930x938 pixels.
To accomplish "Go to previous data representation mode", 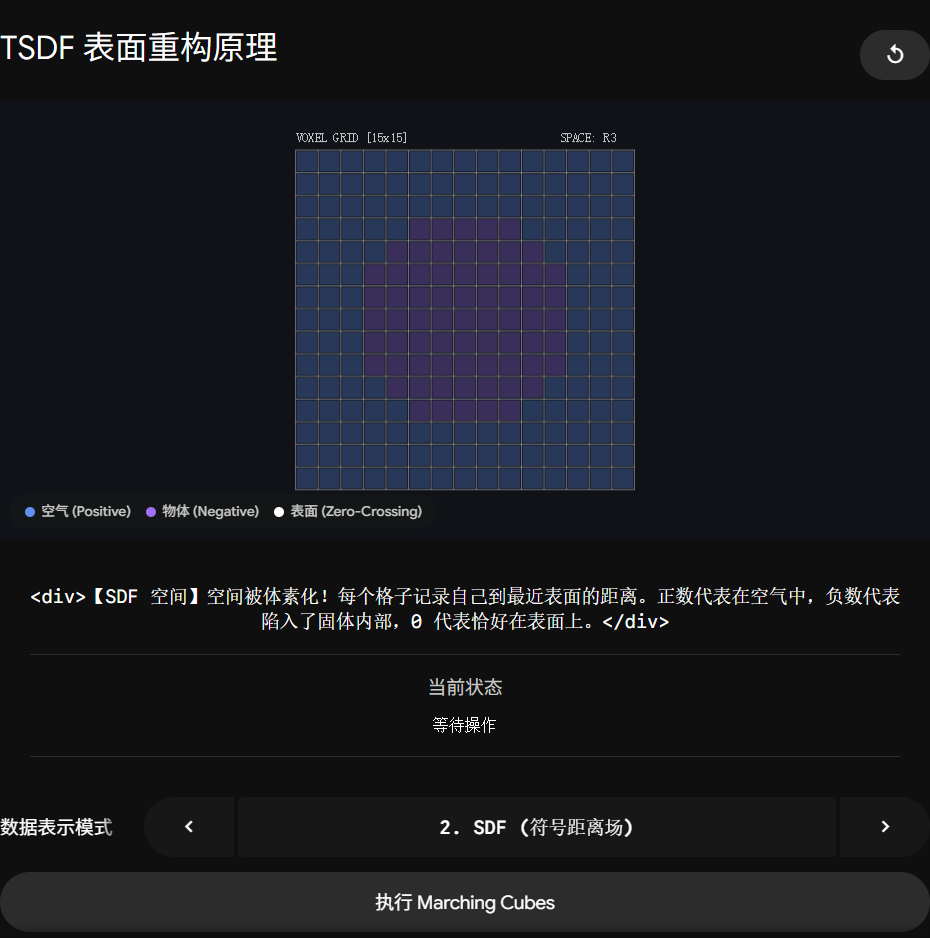I will pos(189,827).
